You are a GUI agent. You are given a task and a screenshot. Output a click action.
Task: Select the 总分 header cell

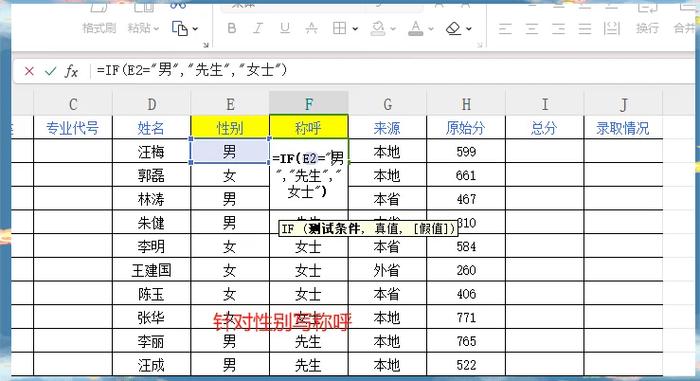click(545, 128)
